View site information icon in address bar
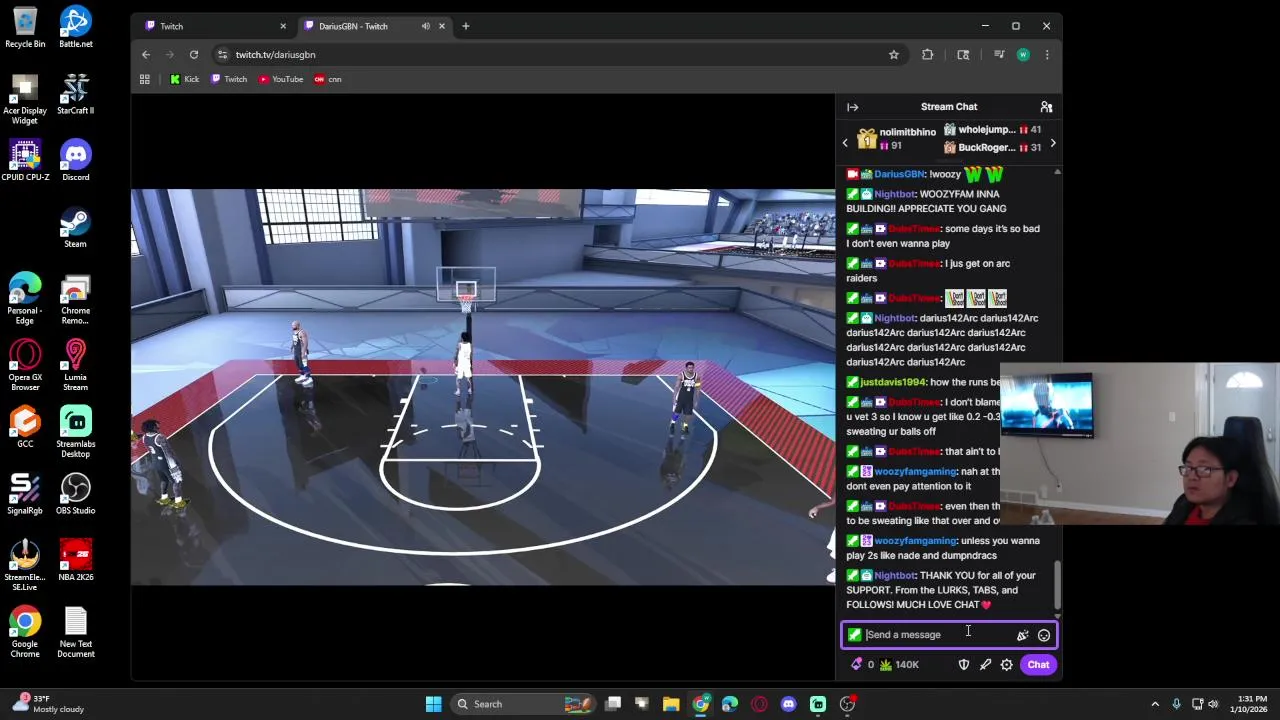1280x720 pixels. click(x=223, y=55)
